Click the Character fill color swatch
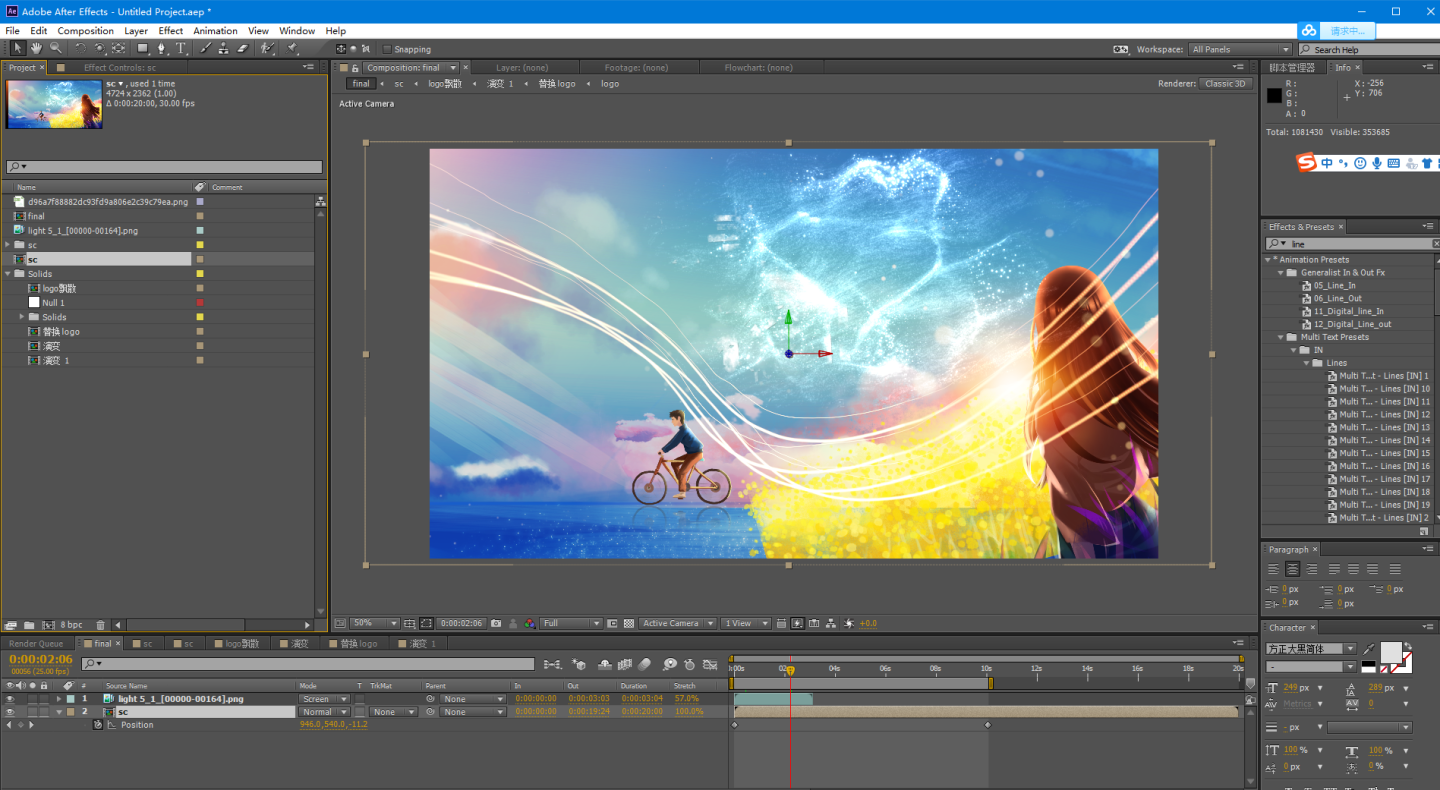1440x790 pixels. point(1390,652)
